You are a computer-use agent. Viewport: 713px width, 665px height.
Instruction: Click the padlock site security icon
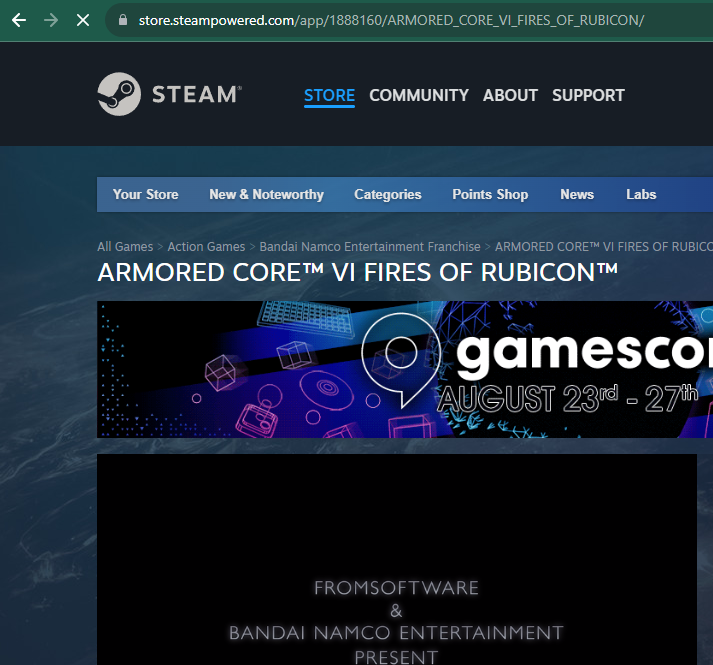pyautogui.click(x=123, y=20)
